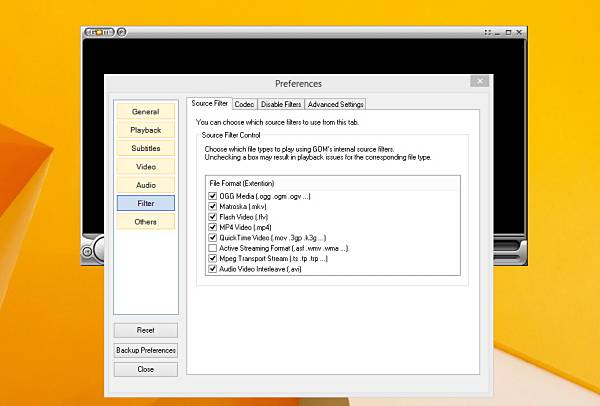Open the Playback preferences category

145,130
